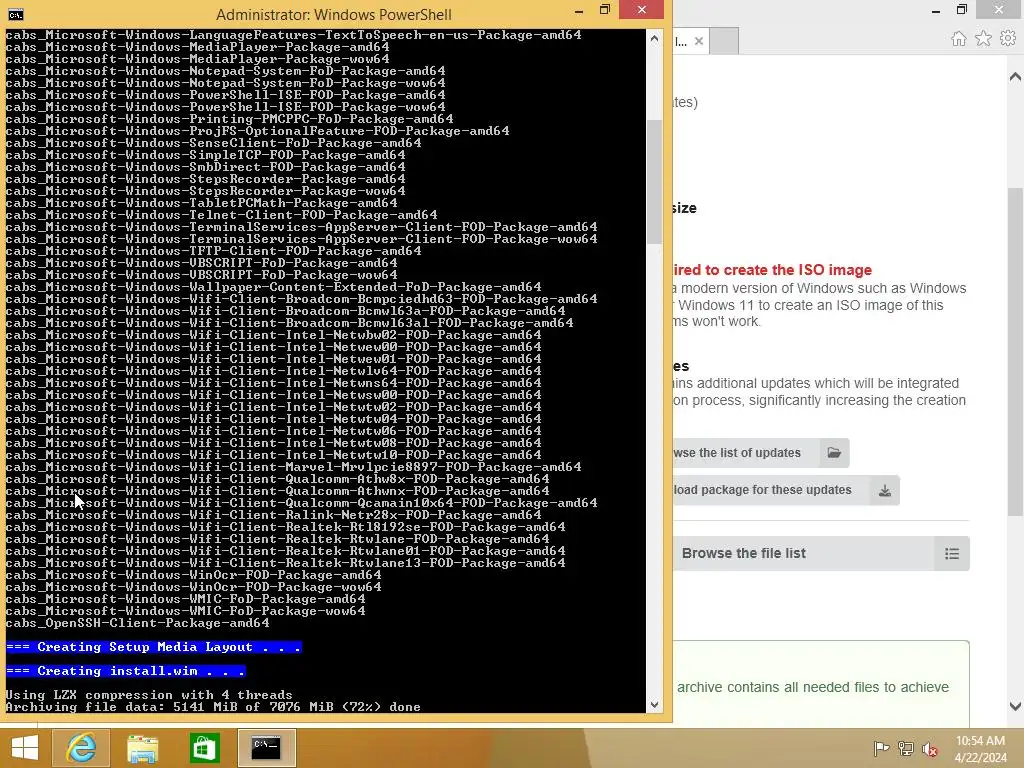
Task: Open the Action Center flag tray icon
Action: 881,749
